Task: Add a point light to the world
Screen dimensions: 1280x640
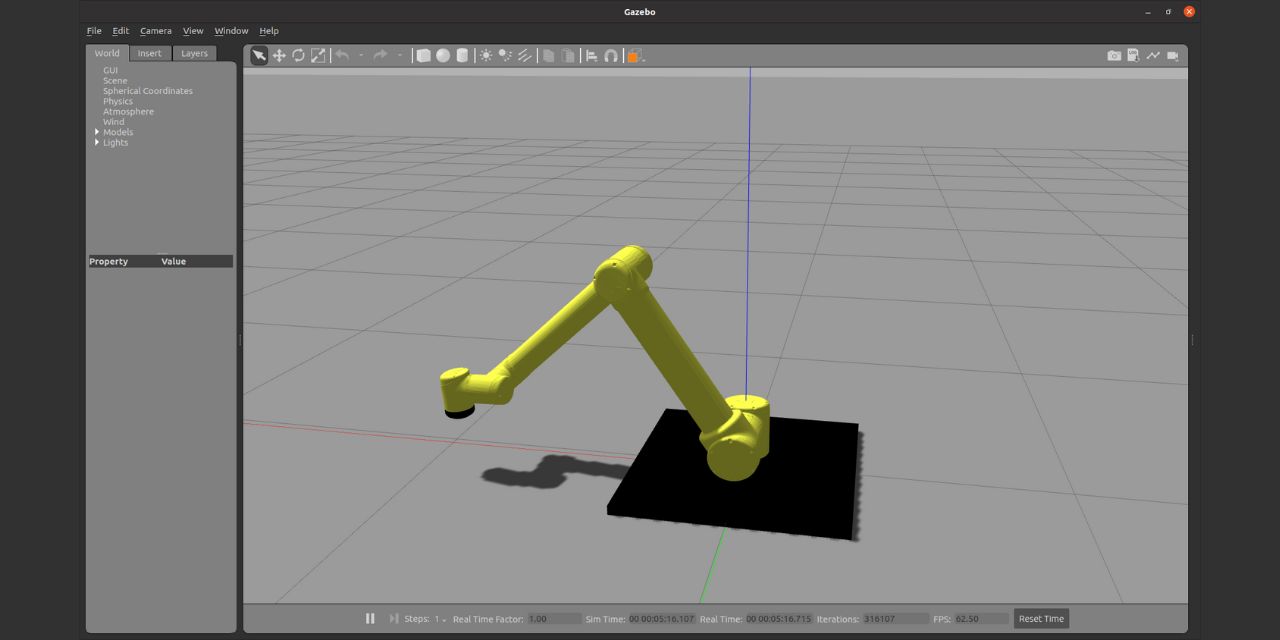Action: [x=485, y=55]
